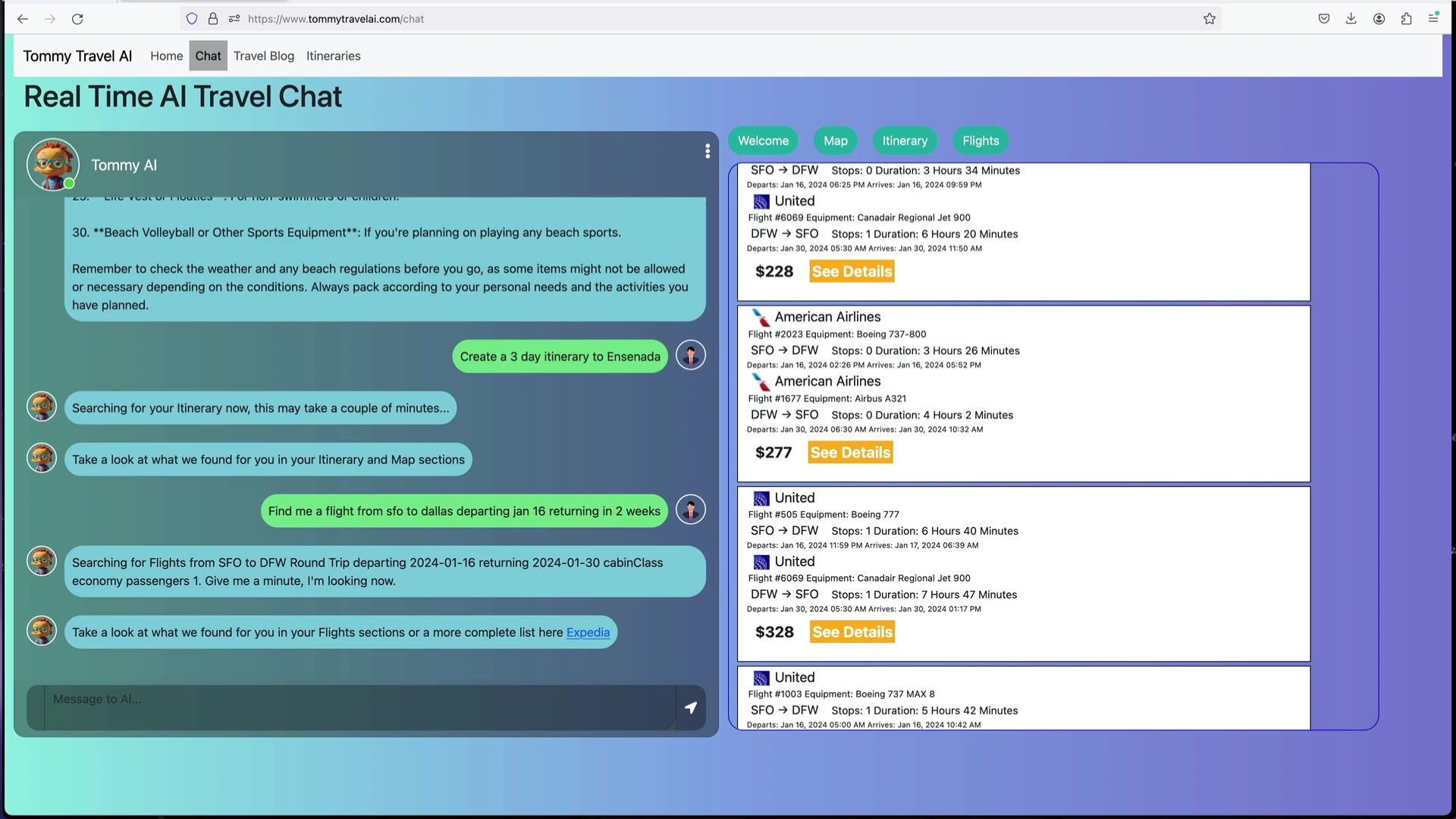This screenshot has height=819, width=1456.
Task: Click the shield tracking protection icon
Action: 192,19
